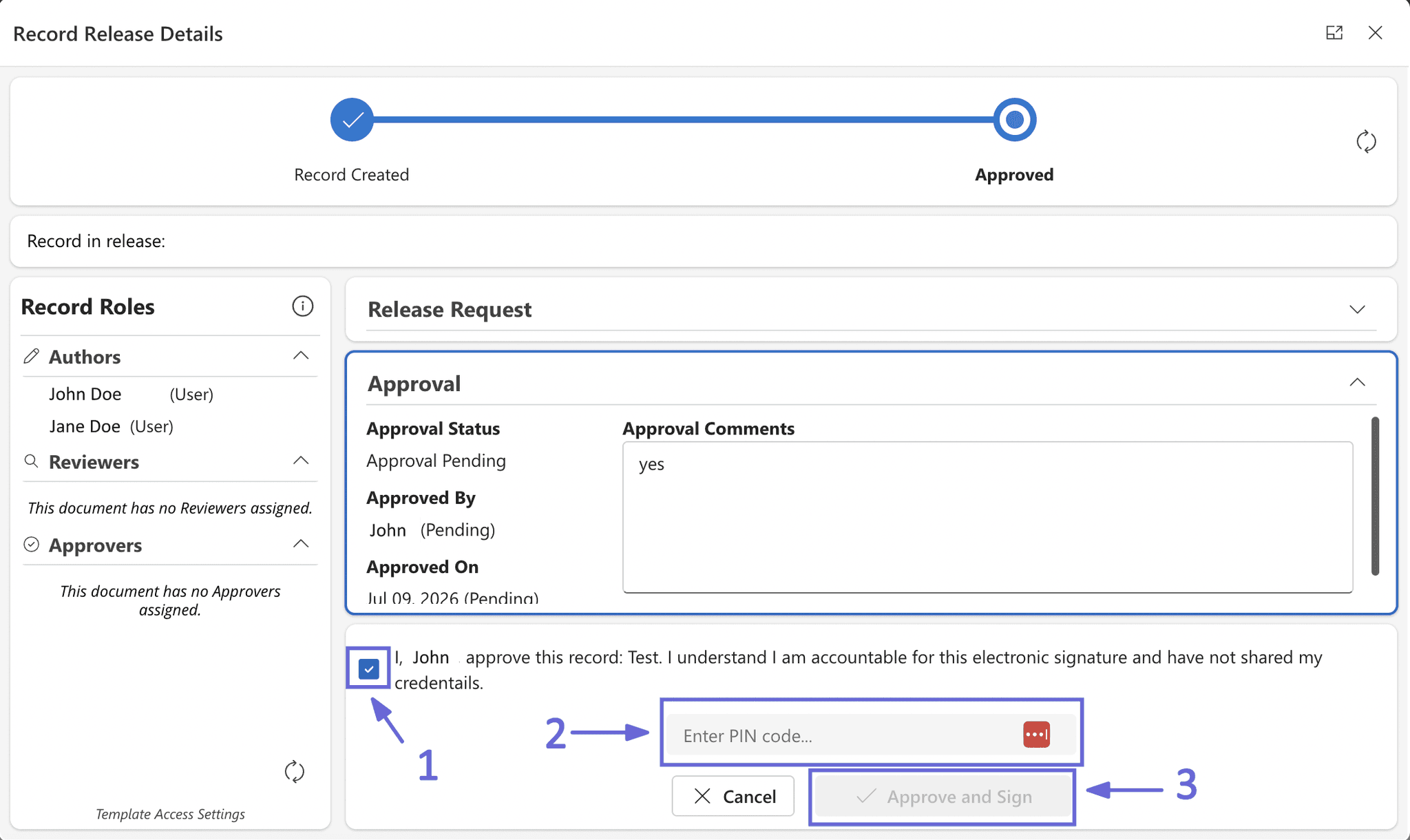1410x840 pixels.
Task: Click the Record Created checkmark step
Action: [352, 120]
